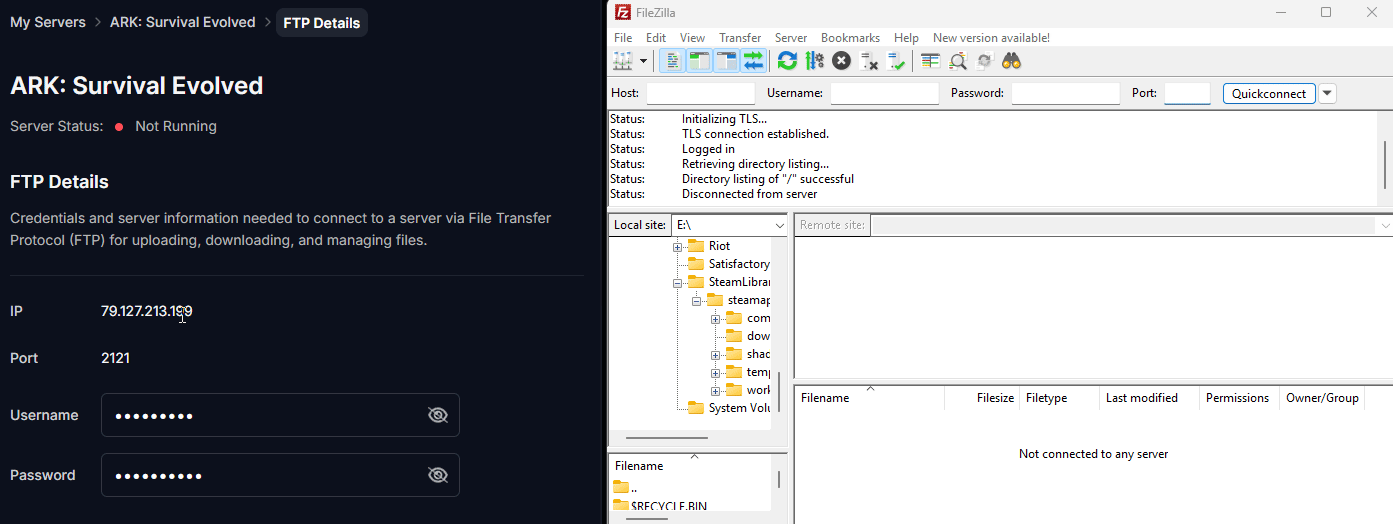Viewport: 1393px width, 524px height.
Task: Expand the 'temp' folder node
Action: pos(715,372)
